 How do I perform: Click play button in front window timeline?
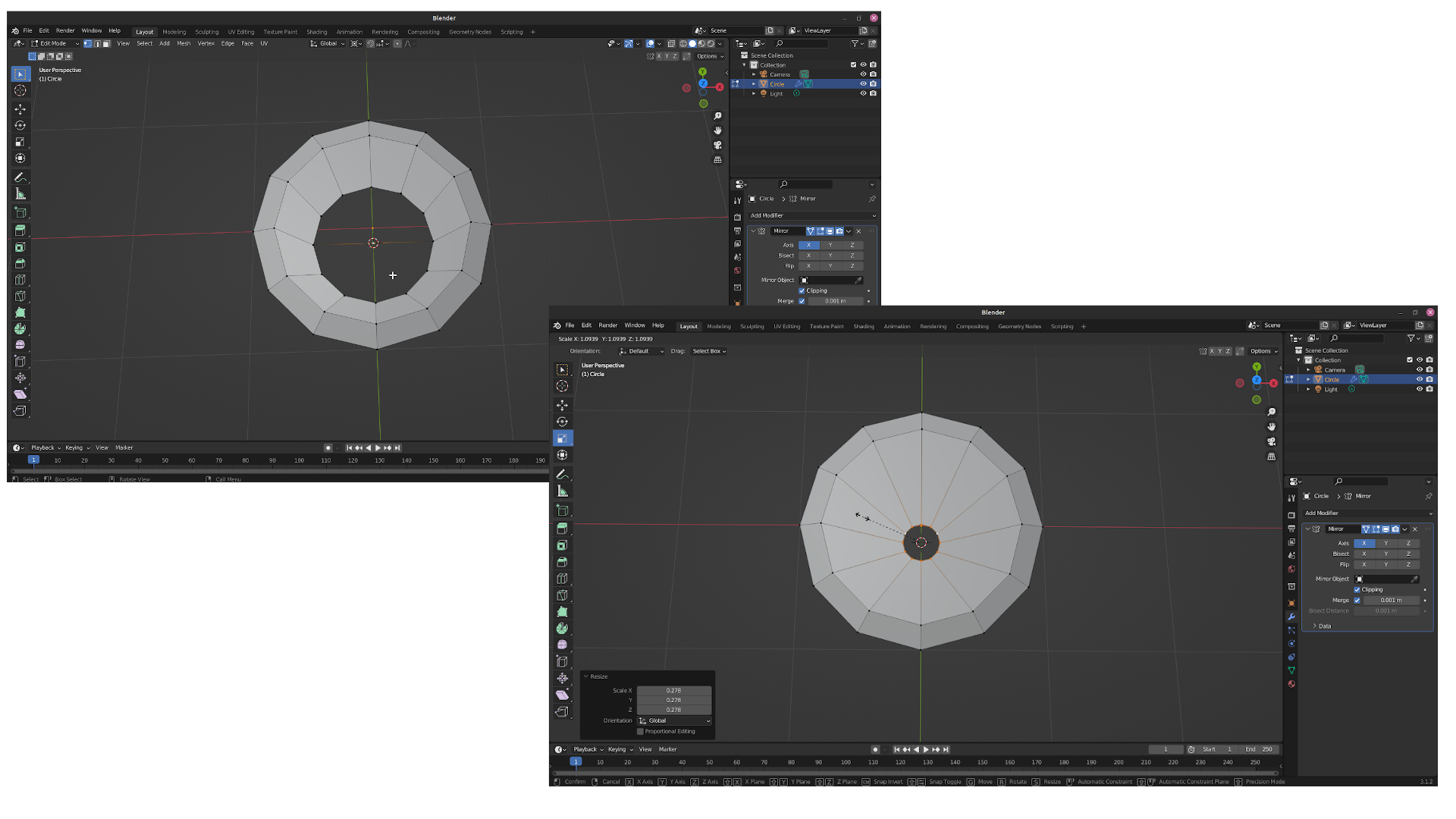pos(926,749)
